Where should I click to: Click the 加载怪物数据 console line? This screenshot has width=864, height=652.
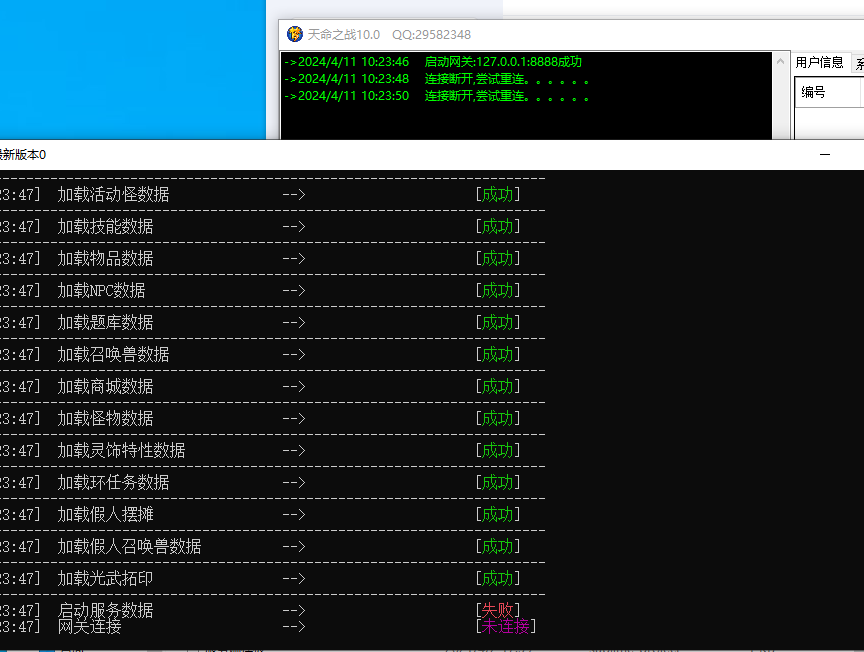pyautogui.click(x=260, y=418)
